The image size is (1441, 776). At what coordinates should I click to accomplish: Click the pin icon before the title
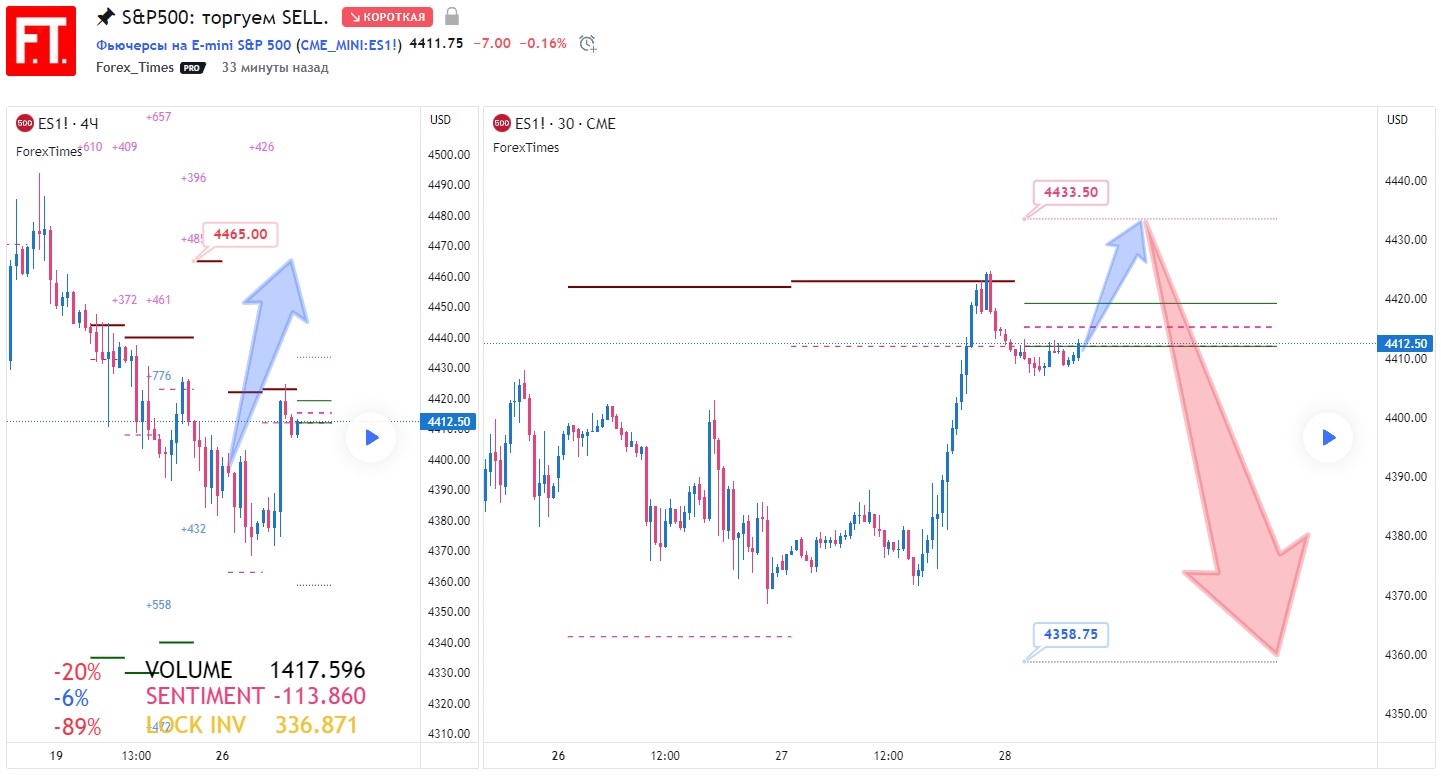pos(106,17)
